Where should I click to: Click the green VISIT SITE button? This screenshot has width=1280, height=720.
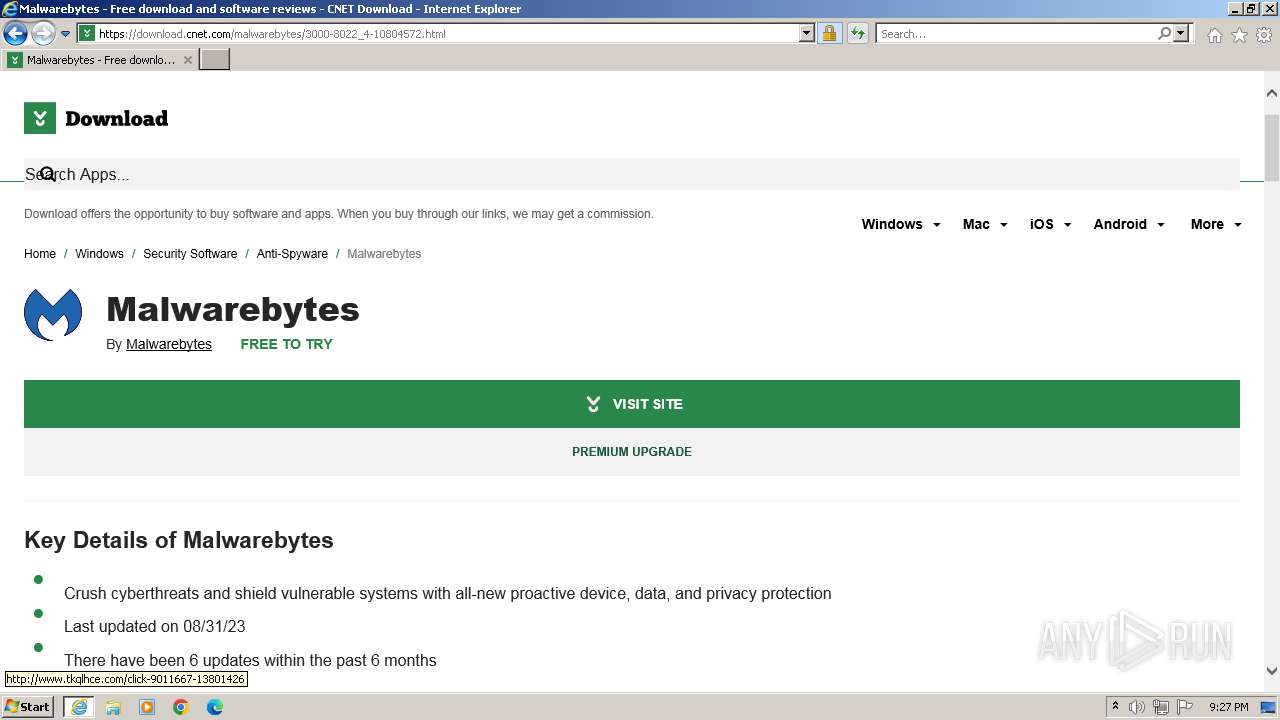click(632, 404)
